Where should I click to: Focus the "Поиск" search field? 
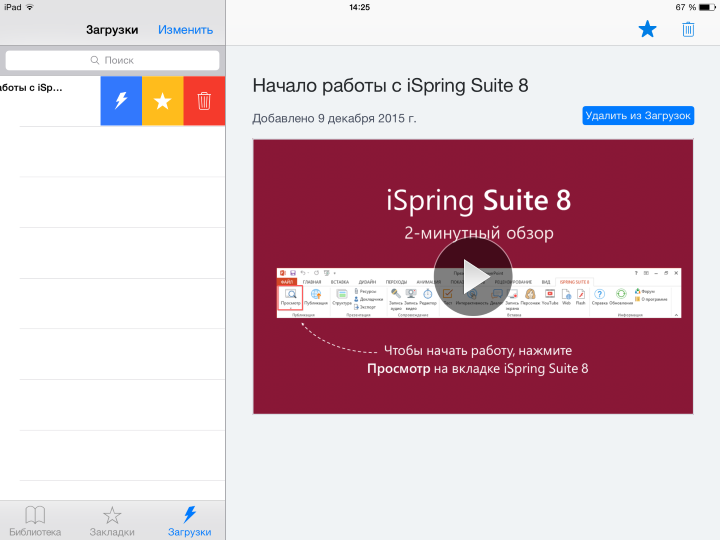112,60
